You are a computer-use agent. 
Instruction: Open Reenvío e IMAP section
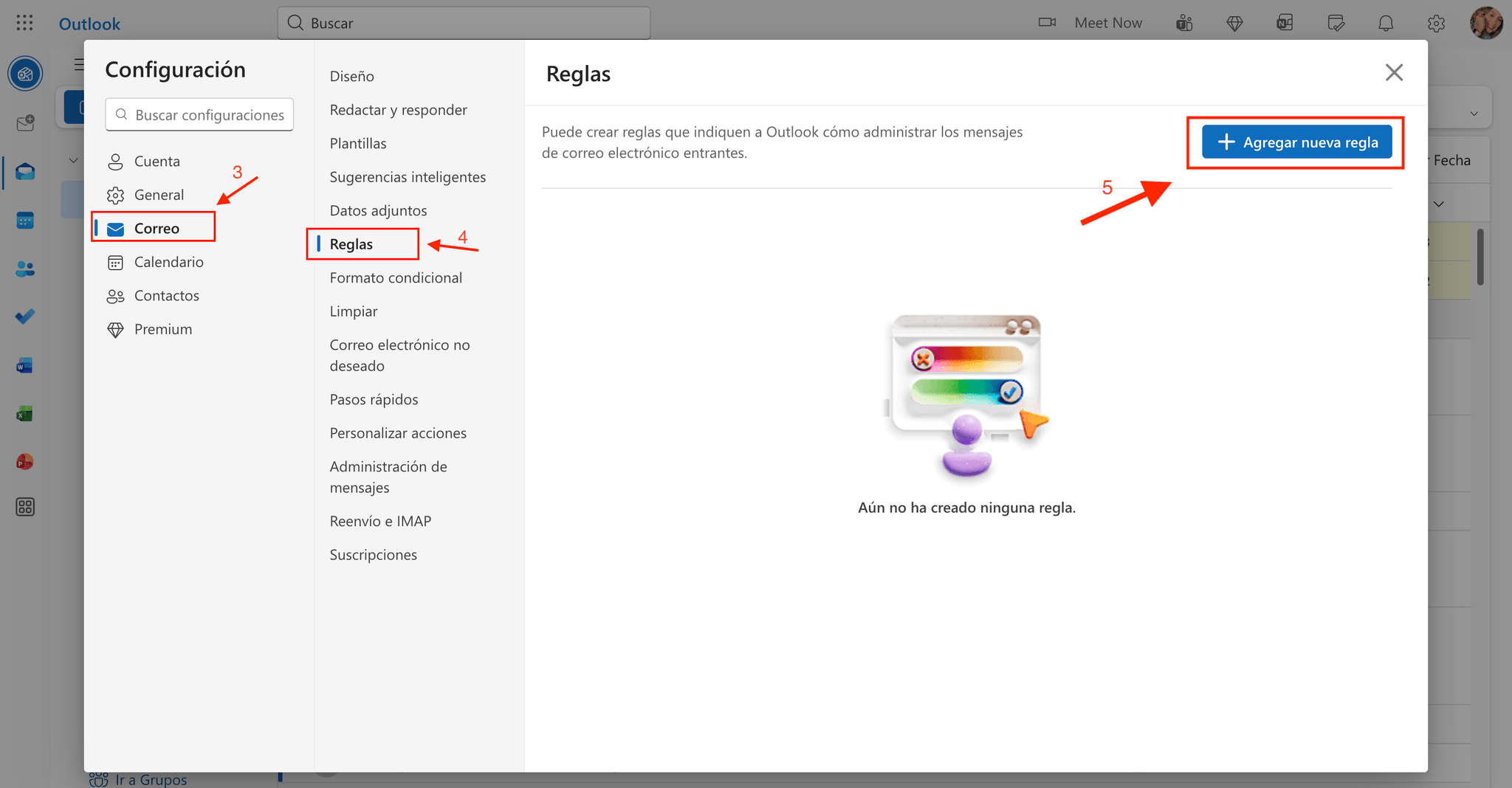tap(380, 521)
